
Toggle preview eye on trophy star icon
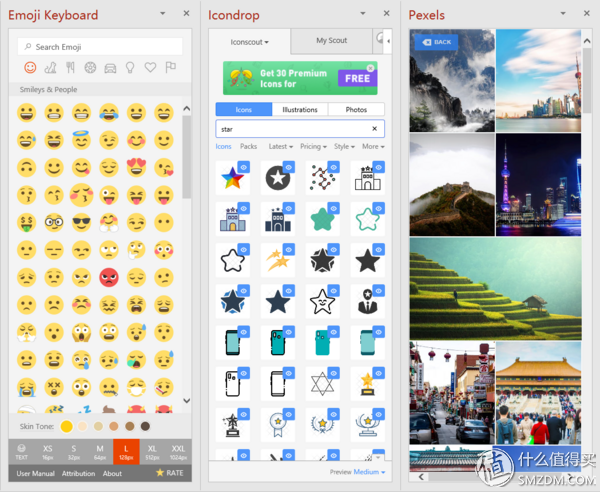coord(379,373)
